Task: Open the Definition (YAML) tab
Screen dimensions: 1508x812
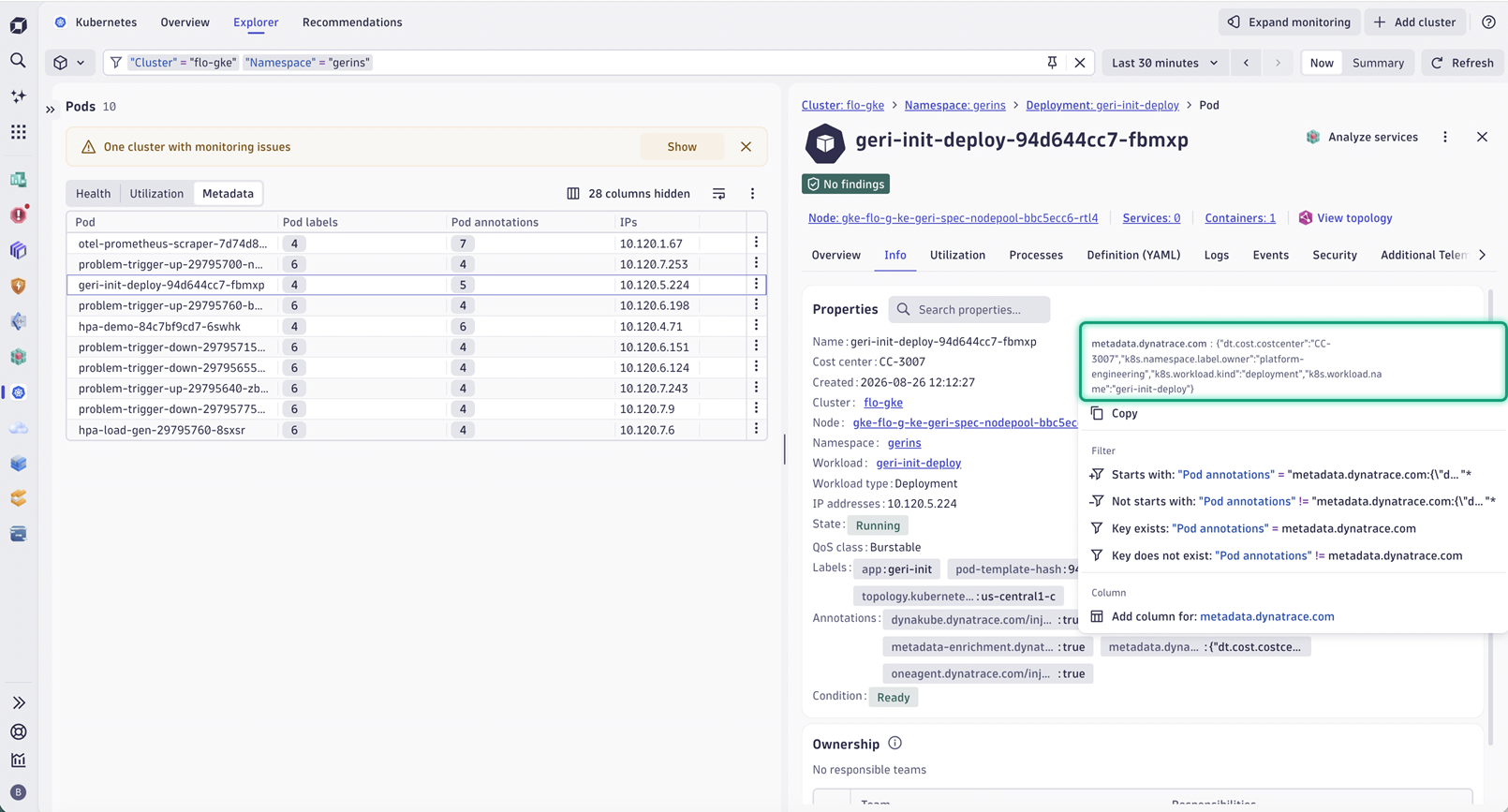Action: 1133,255
